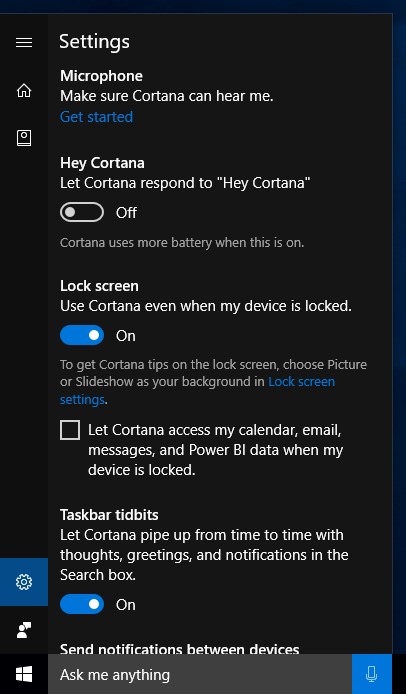Click the Hey Cortana section heading
Viewport: 406px width, 694px height.
[x=102, y=163]
